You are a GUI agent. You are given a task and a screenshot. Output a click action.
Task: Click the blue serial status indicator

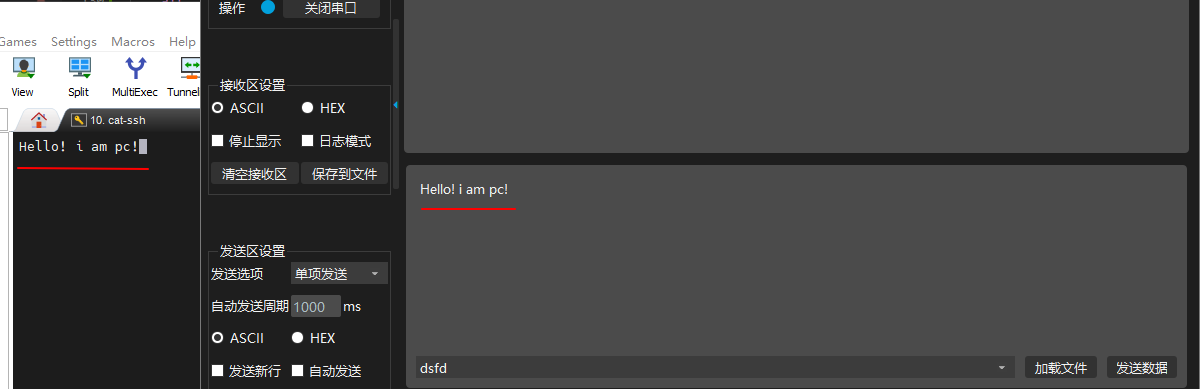click(x=267, y=7)
